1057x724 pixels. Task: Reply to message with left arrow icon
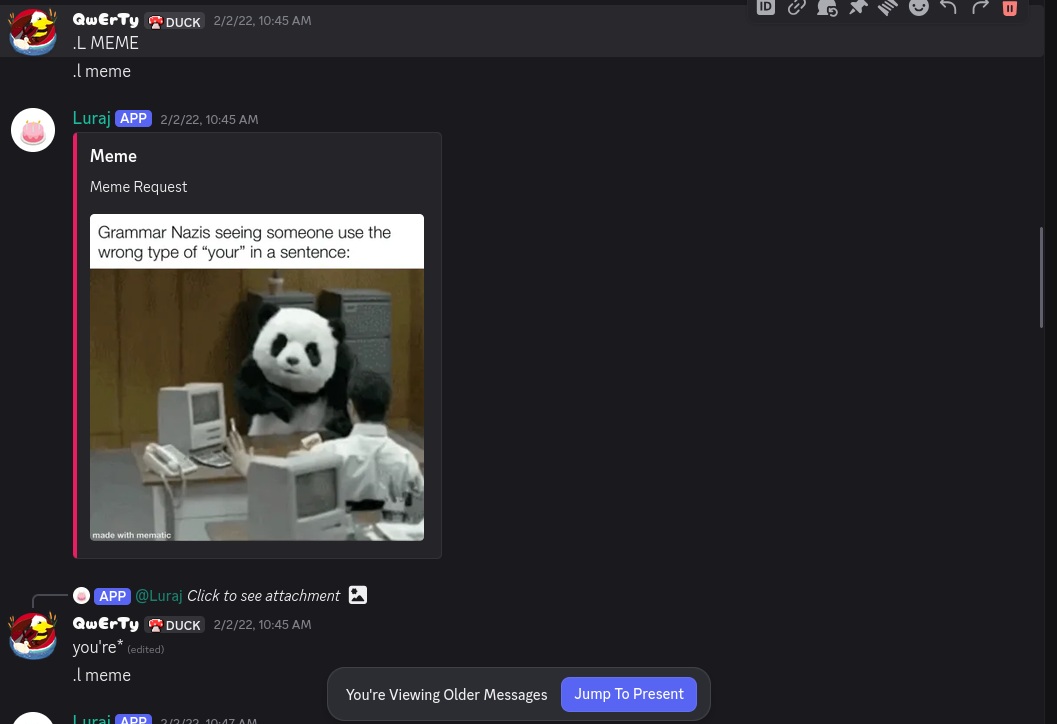coord(948,7)
